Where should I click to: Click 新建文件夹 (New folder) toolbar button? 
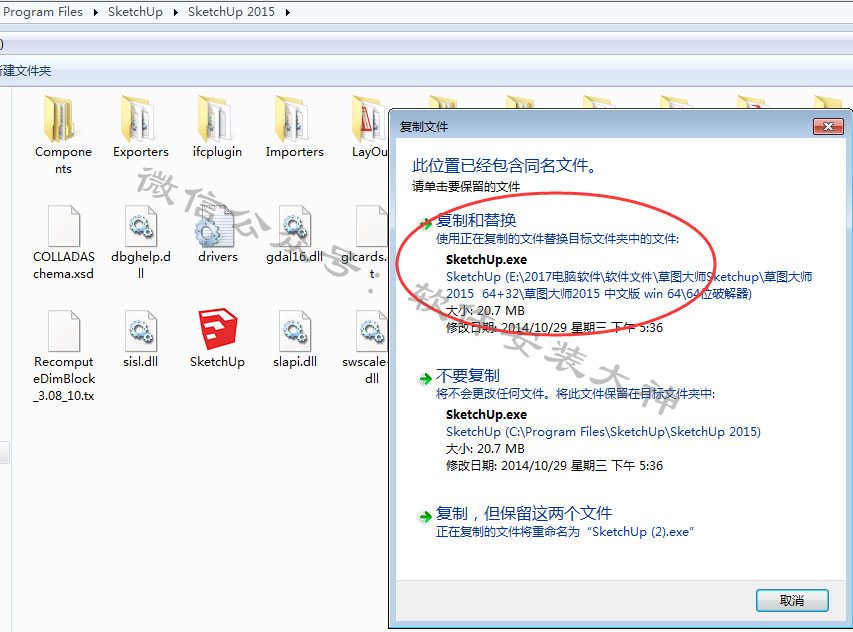click(x=25, y=71)
